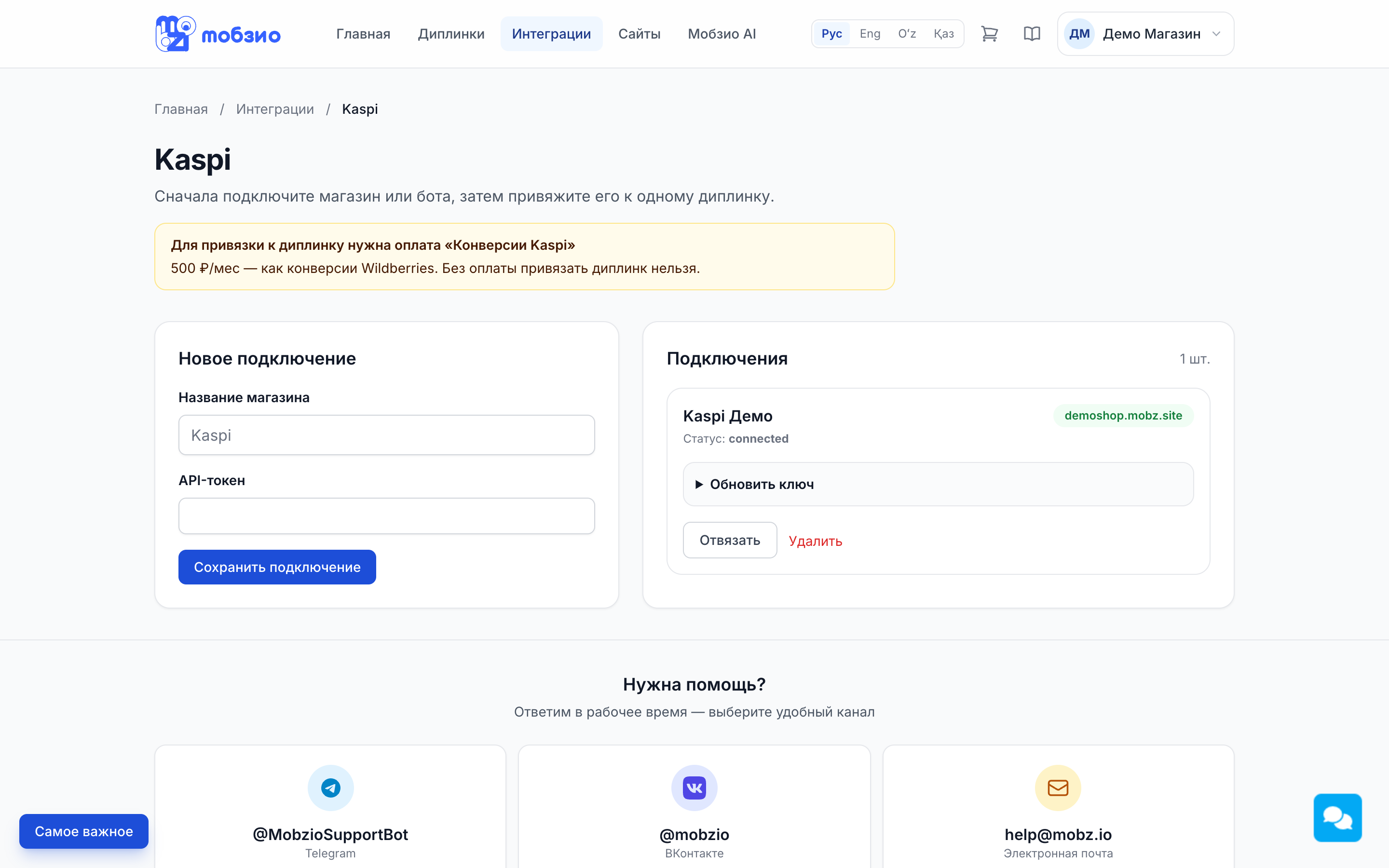This screenshot has width=1389, height=868.
Task: Switch language to Рус
Action: click(x=831, y=34)
